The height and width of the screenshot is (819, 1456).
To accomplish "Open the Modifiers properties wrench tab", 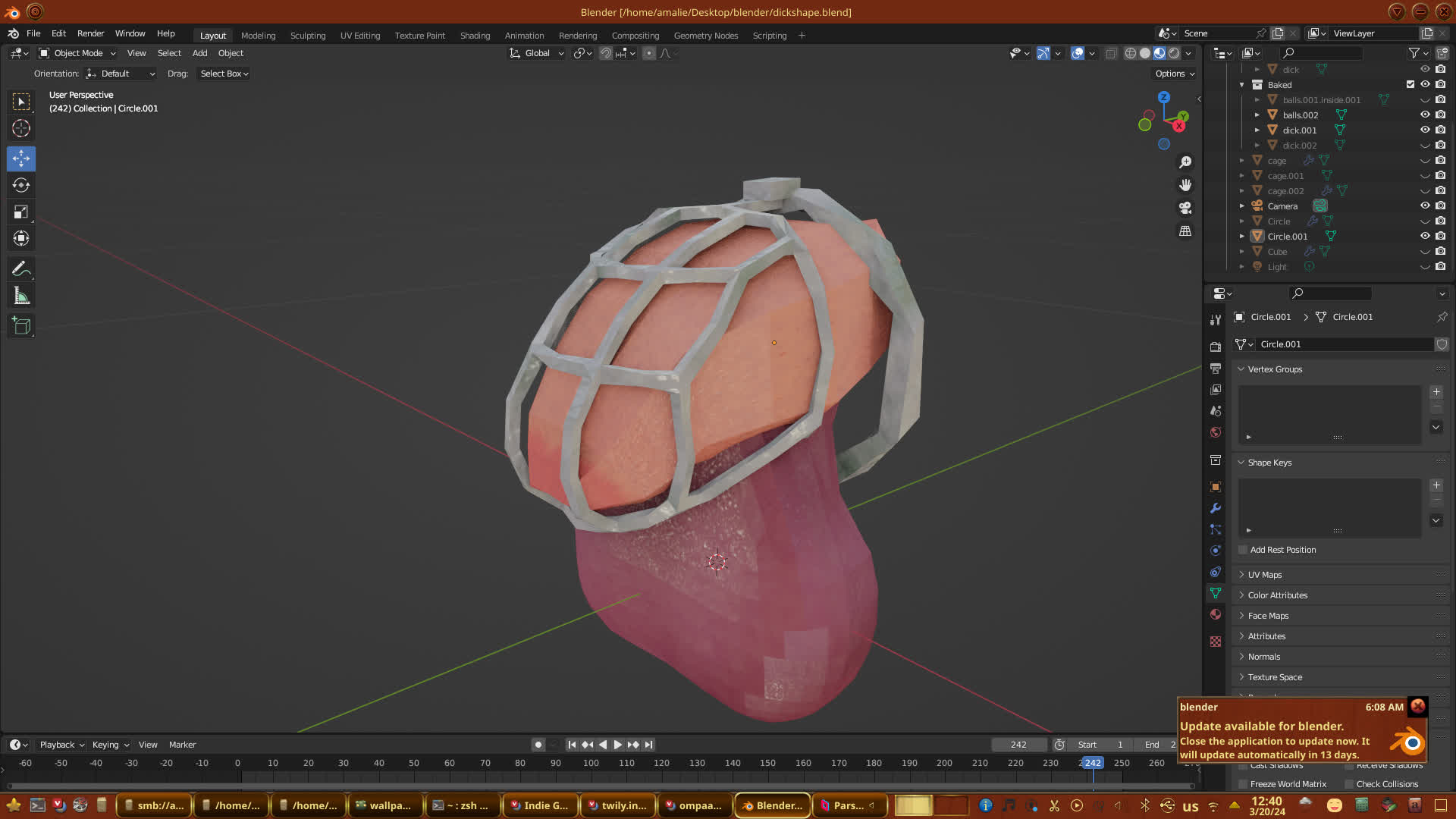I will click(x=1216, y=509).
